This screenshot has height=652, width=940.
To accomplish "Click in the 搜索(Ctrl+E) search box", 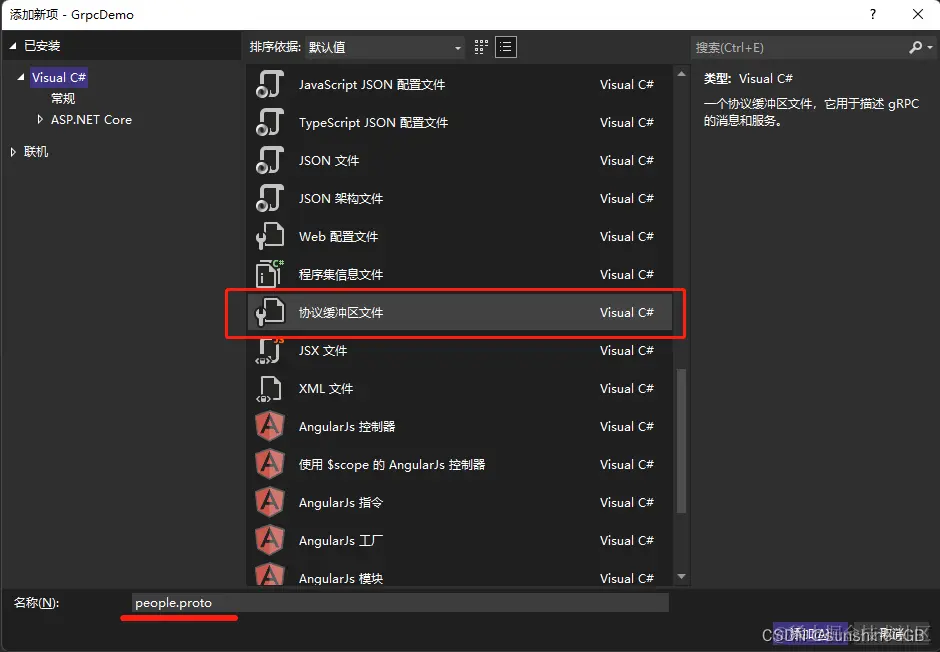I will (x=799, y=47).
